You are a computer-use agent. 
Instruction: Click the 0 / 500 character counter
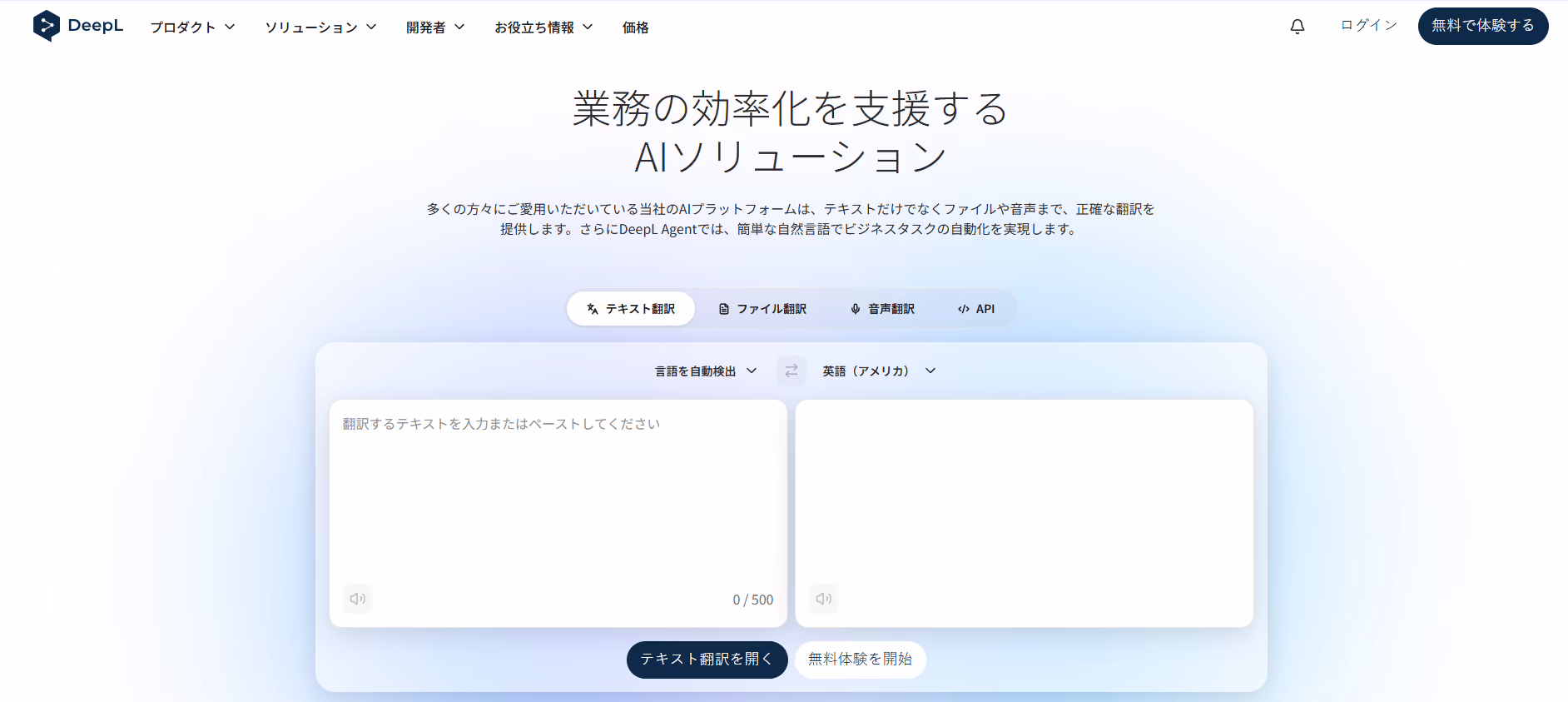(x=753, y=600)
